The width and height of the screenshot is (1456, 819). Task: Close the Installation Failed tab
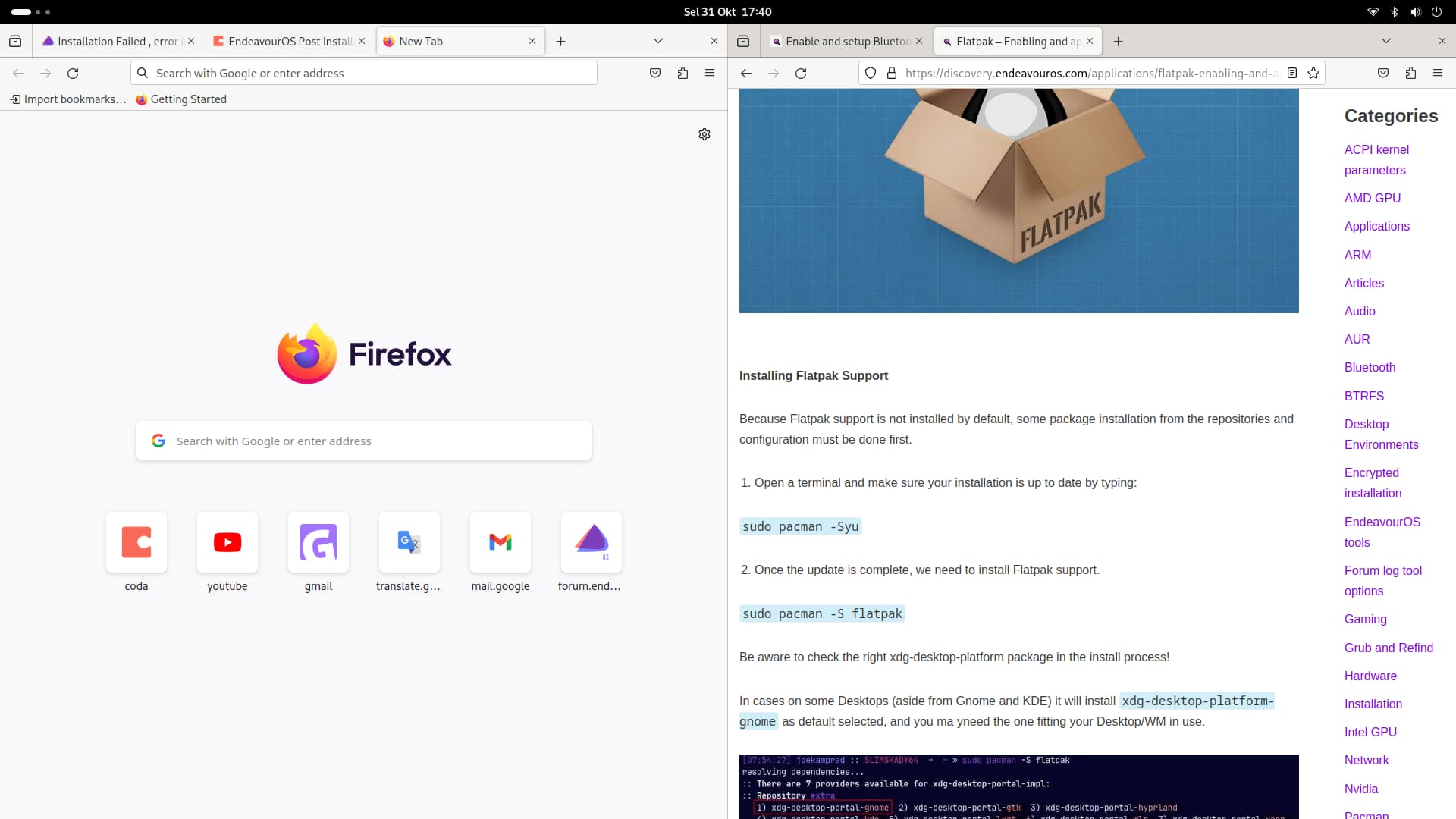(x=191, y=41)
